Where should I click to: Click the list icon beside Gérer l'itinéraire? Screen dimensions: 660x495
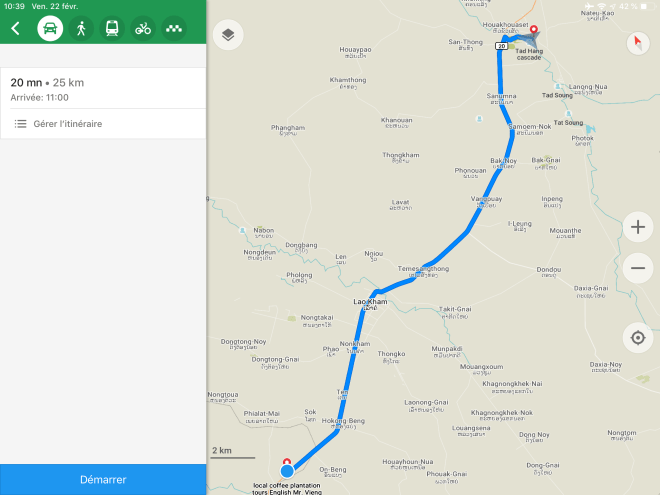(x=20, y=124)
